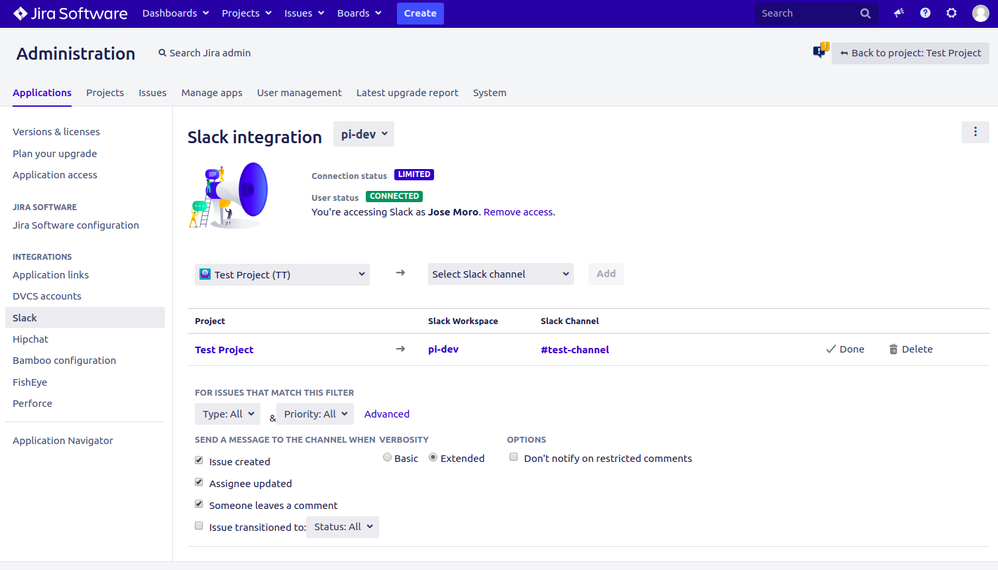
Task: Click Delete for the Test Project mapping
Action: tap(910, 349)
